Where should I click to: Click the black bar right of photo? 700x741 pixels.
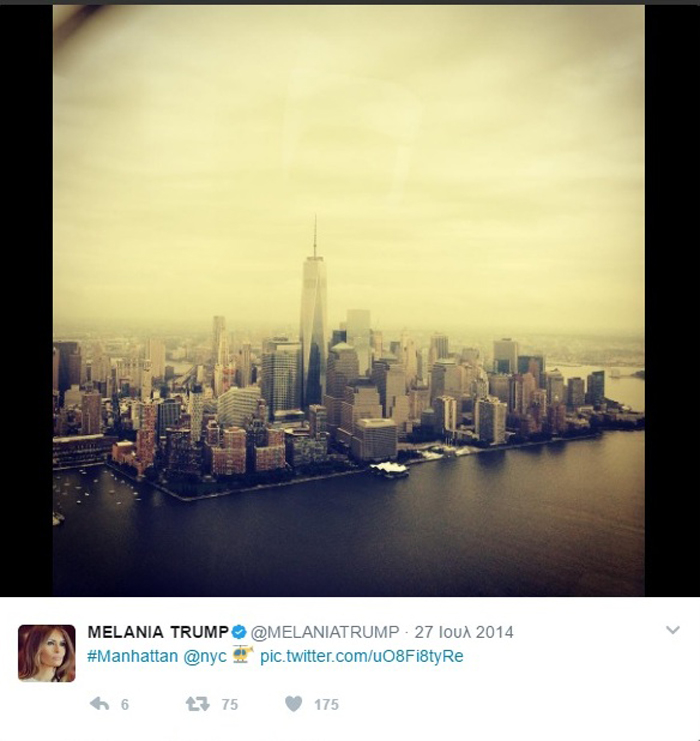[672, 301]
